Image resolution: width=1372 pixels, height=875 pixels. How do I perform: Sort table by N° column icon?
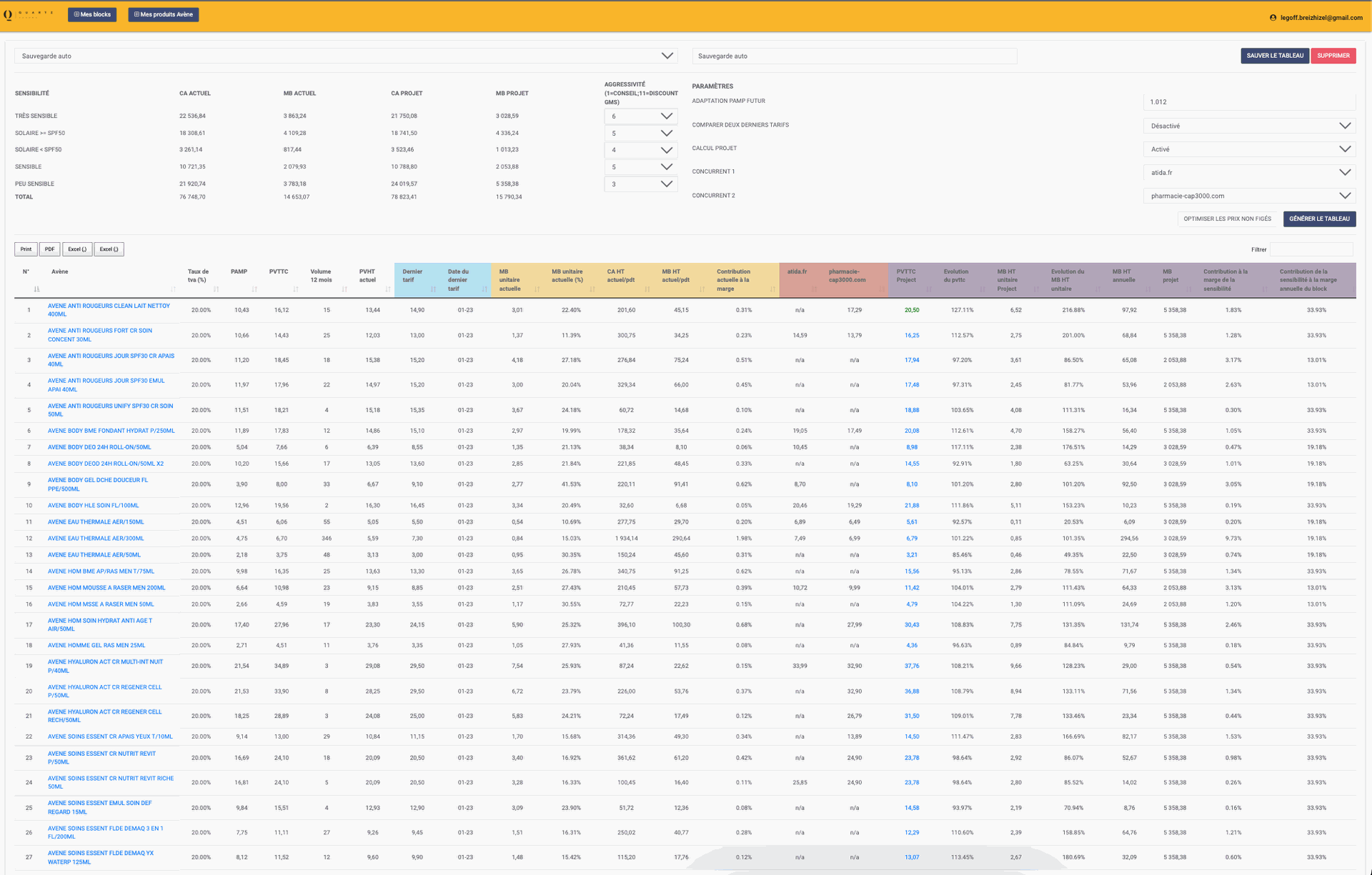36,289
